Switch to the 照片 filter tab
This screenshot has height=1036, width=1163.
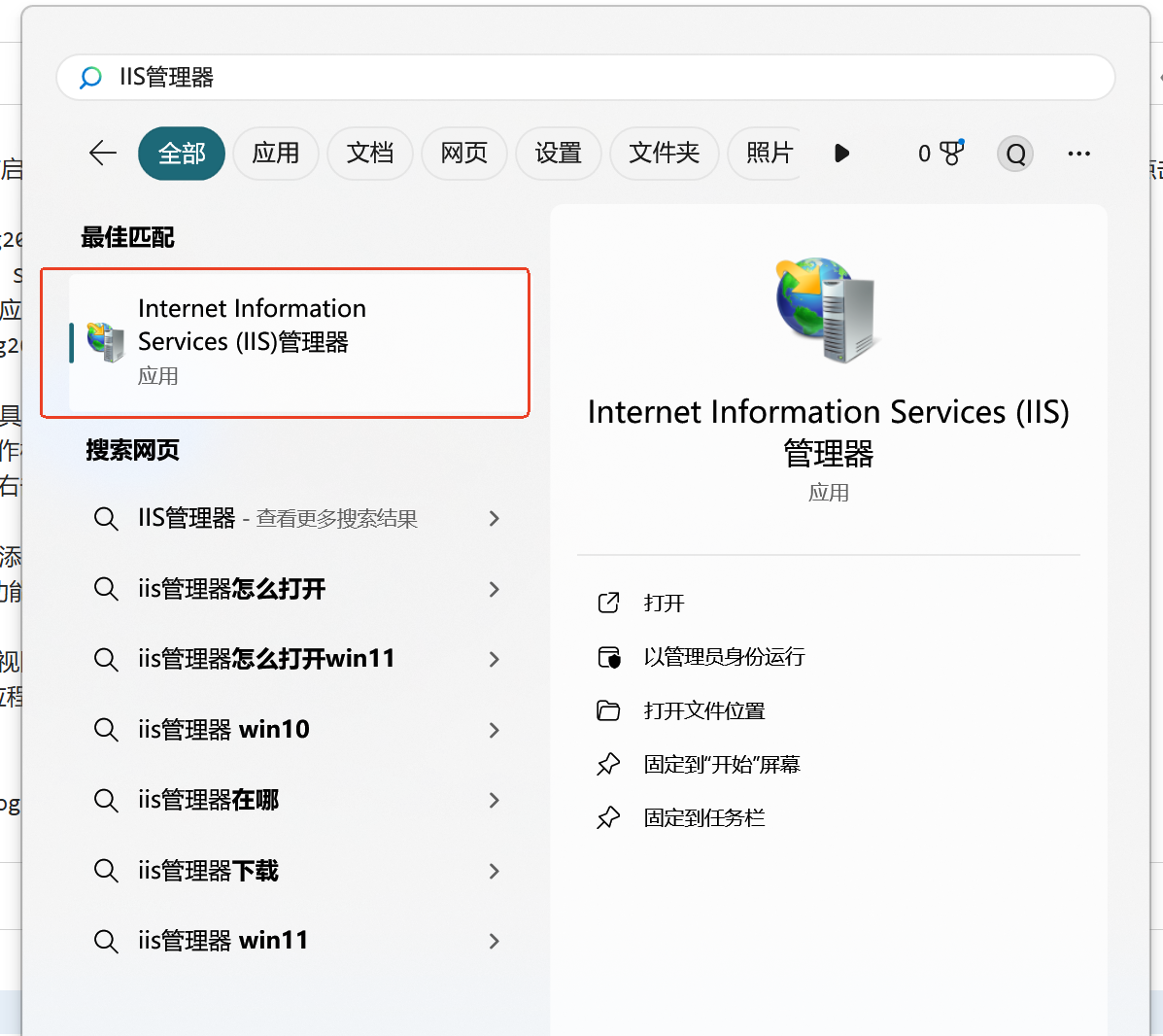click(766, 154)
